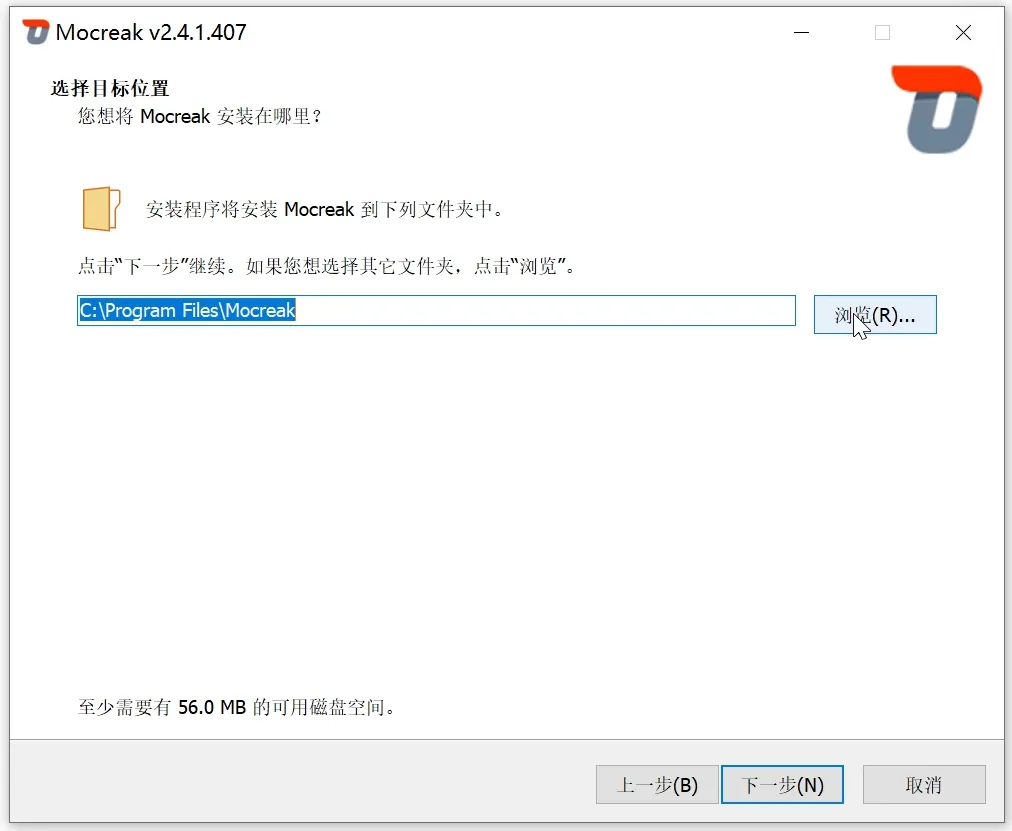Click the yellow folder icon
Image resolution: width=1012 pixels, height=831 pixels.
101,208
